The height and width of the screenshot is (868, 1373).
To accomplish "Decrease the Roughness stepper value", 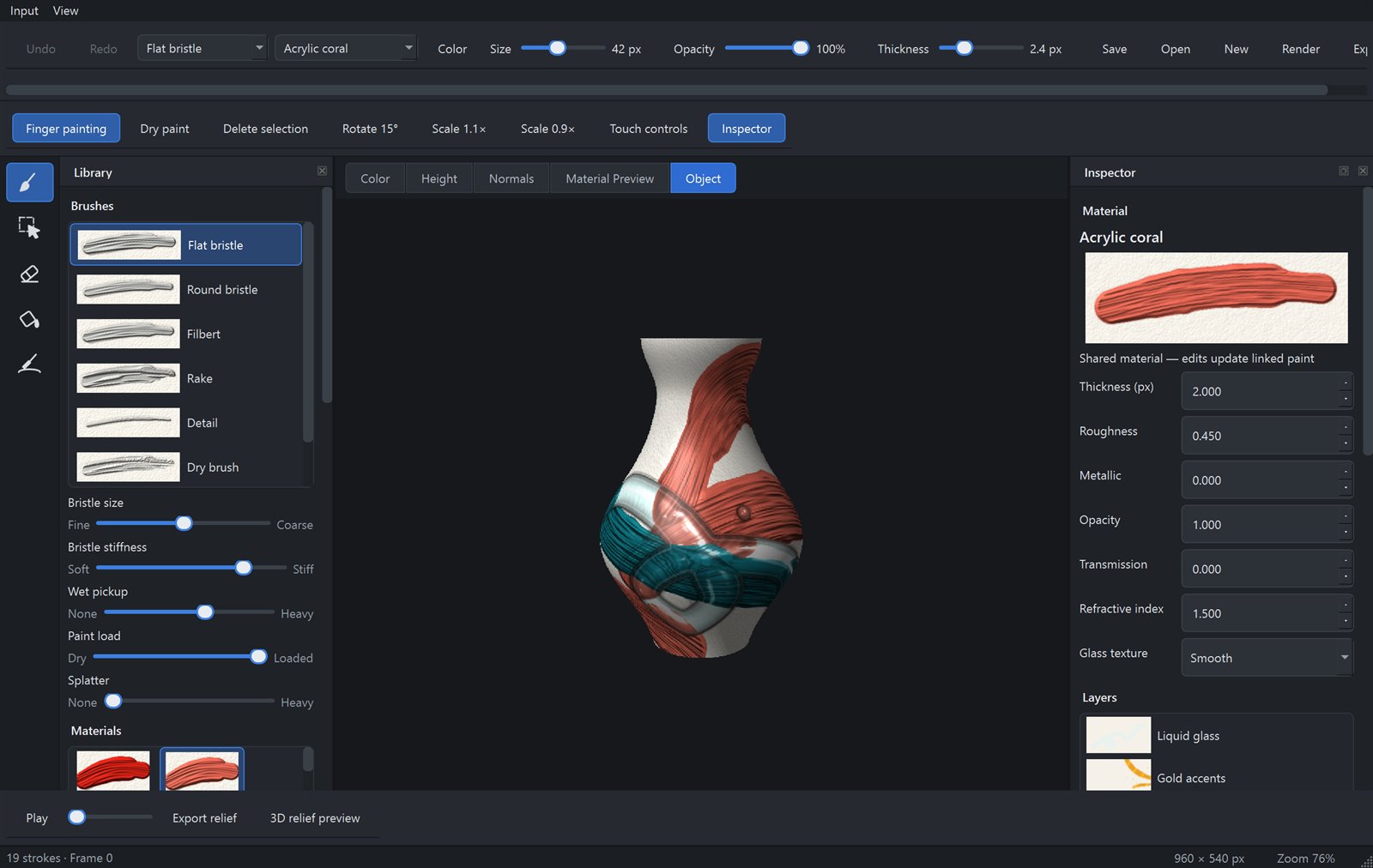I will (x=1346, y=443).
